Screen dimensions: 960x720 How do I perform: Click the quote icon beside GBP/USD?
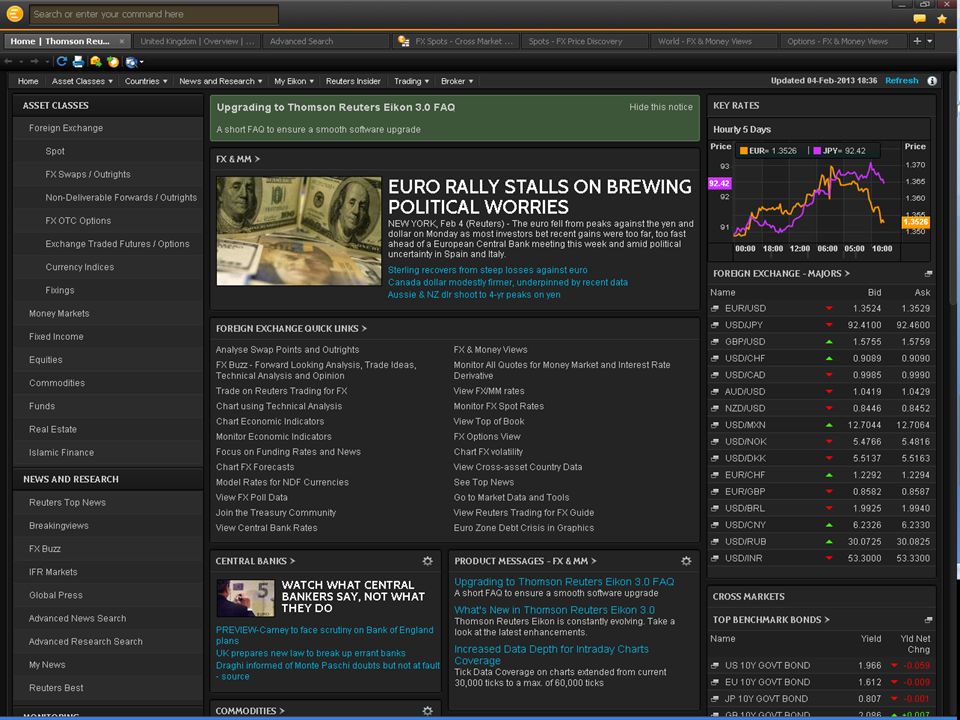pos(714,342)
